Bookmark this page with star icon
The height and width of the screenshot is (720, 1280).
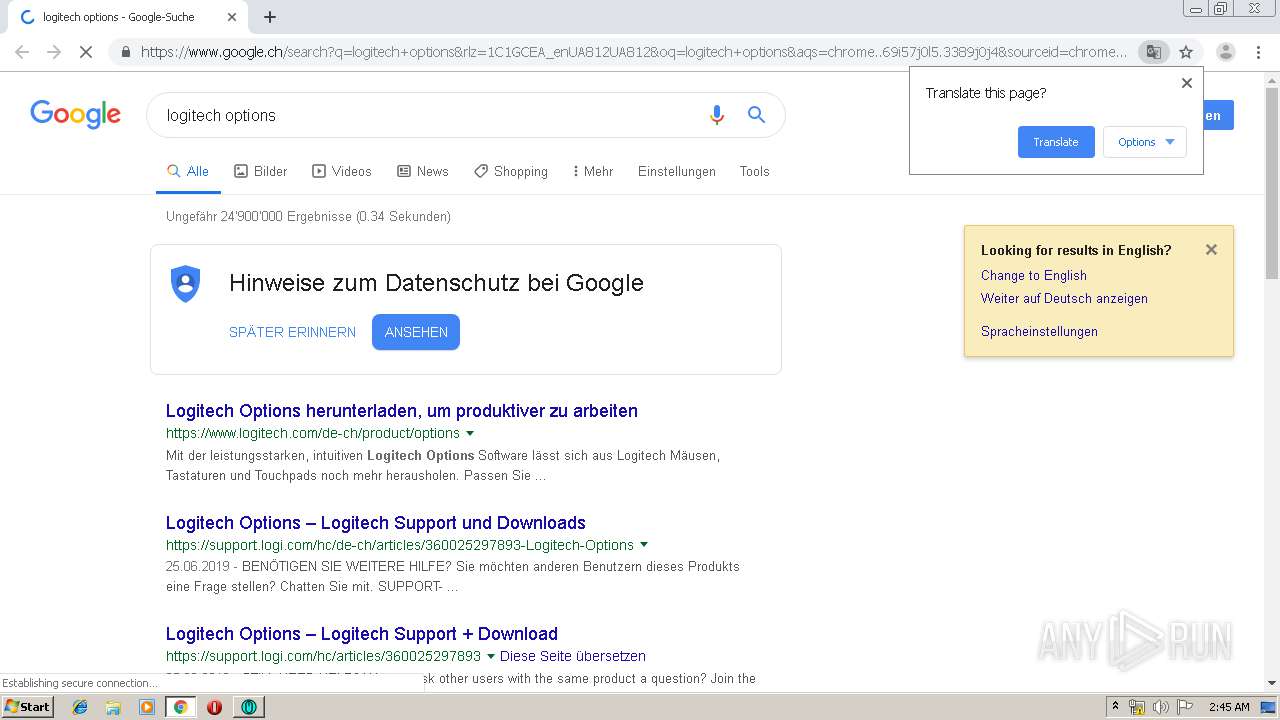1186,52
